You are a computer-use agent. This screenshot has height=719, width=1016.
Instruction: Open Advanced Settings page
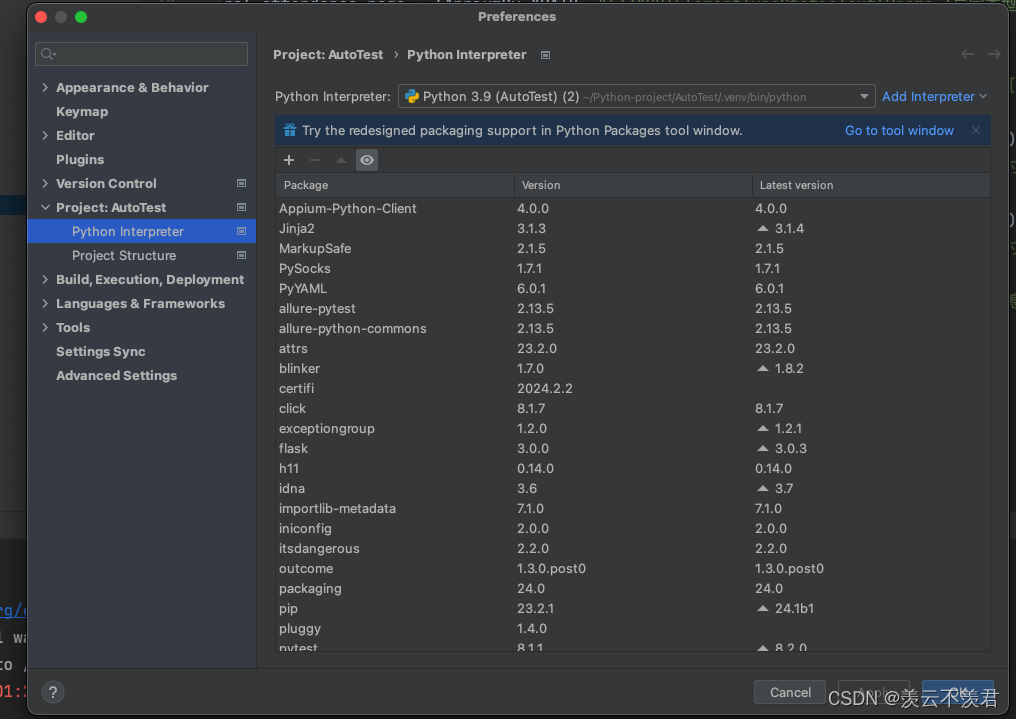117,375
